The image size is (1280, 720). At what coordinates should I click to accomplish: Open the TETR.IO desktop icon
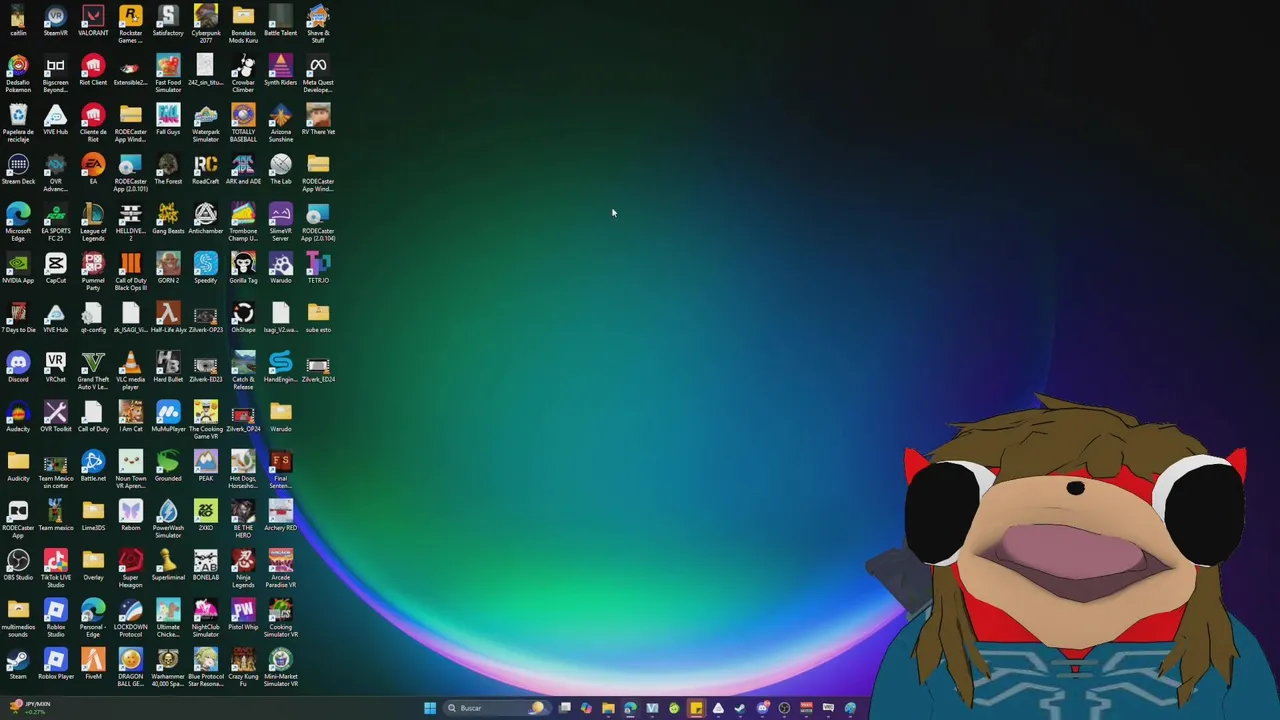[x=318, y=269]
